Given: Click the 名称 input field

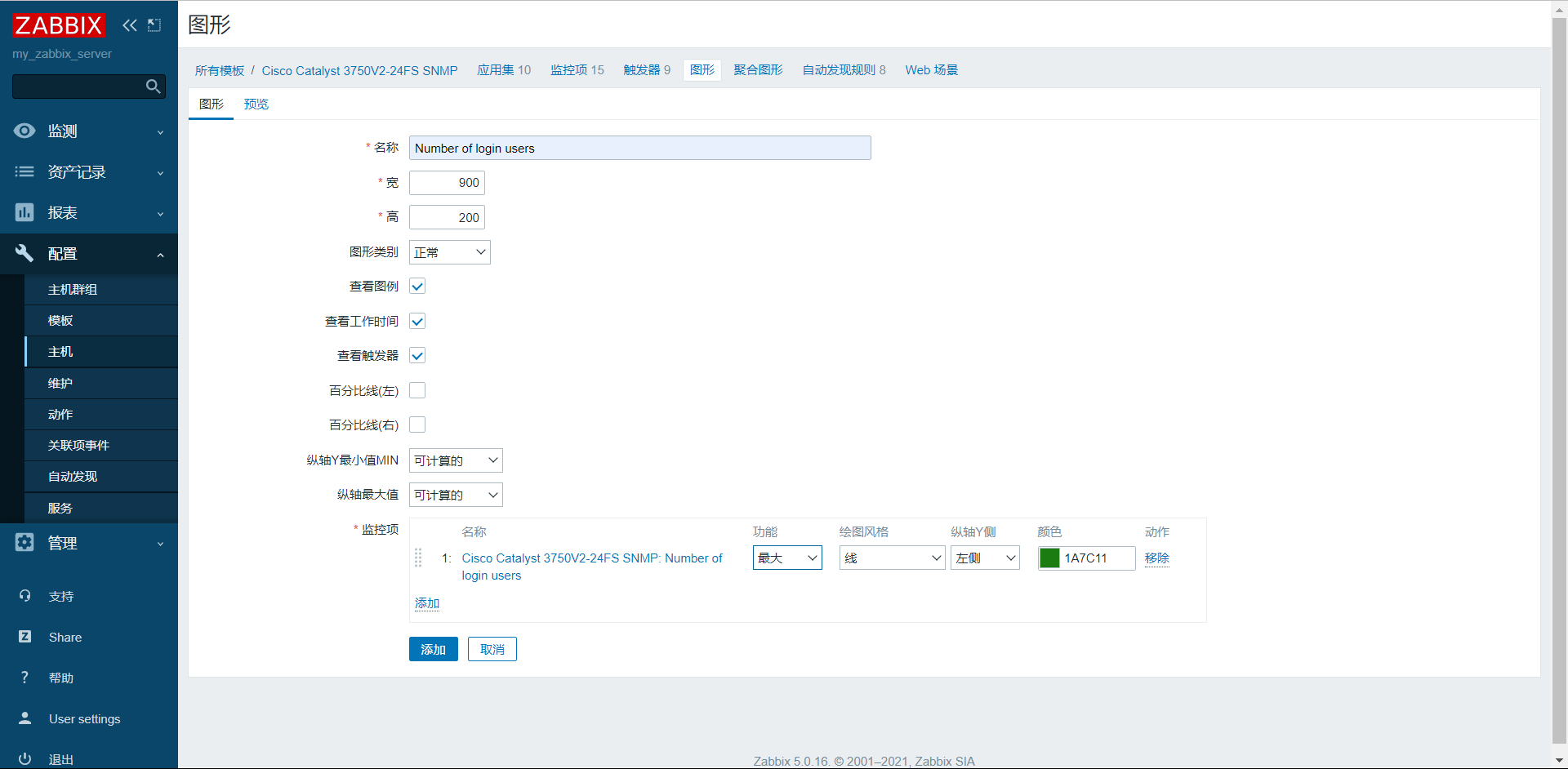Looking at the screenshot, I should tap(640, 148).
